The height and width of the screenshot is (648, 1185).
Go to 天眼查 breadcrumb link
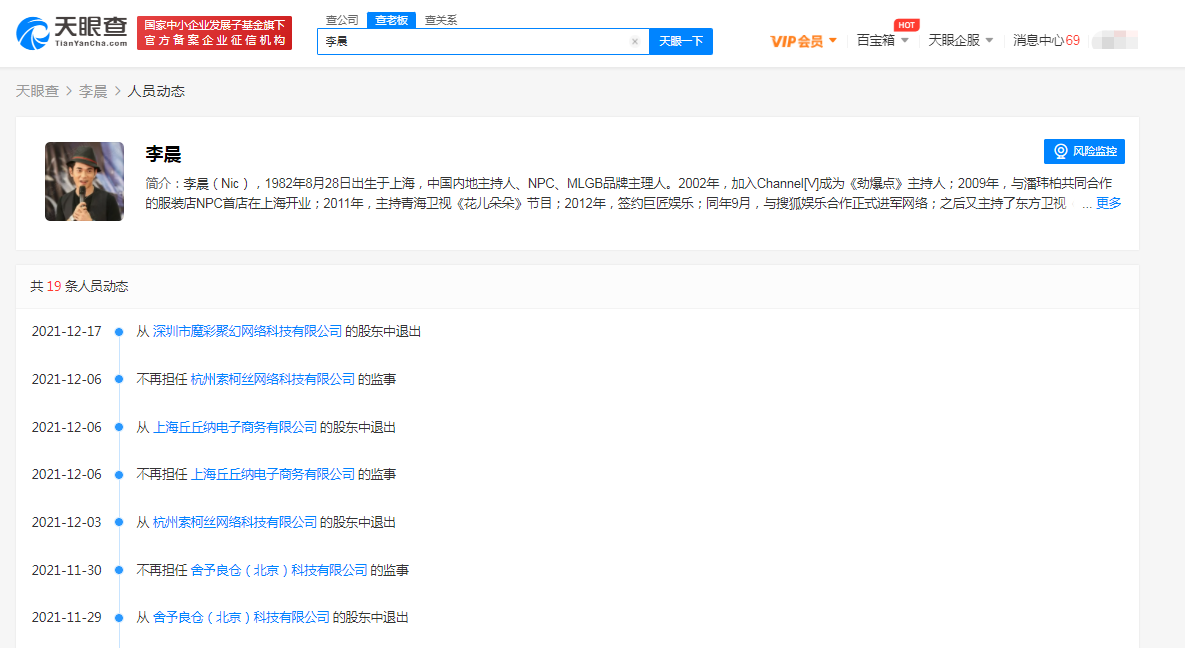coord(37,91)
